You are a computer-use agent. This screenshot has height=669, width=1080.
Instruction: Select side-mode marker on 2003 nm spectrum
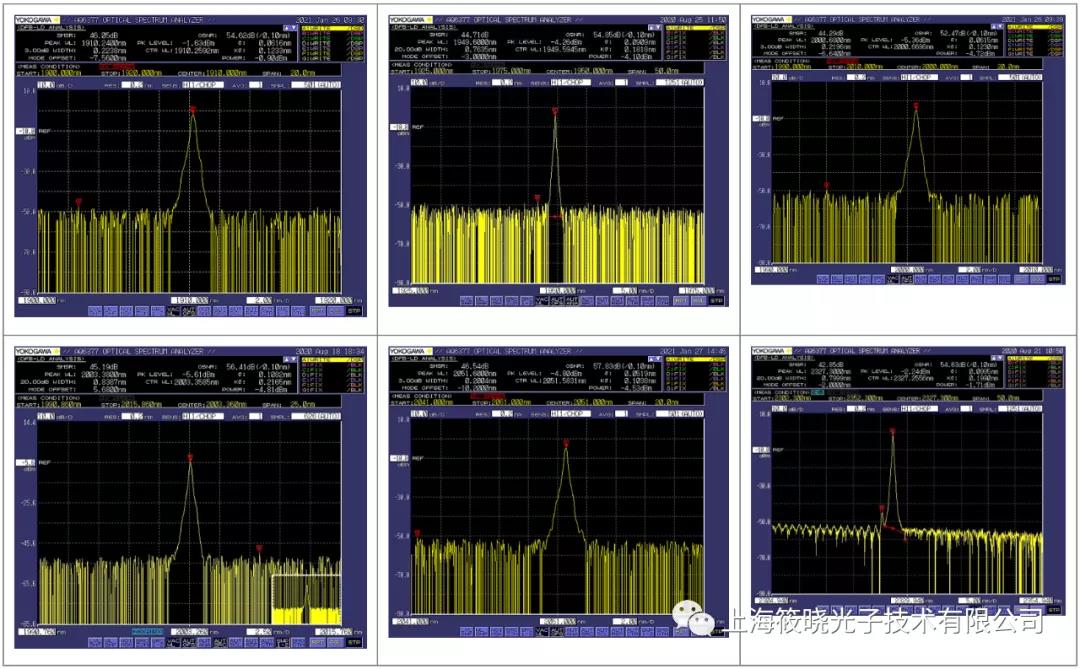(x=260, y=548)
